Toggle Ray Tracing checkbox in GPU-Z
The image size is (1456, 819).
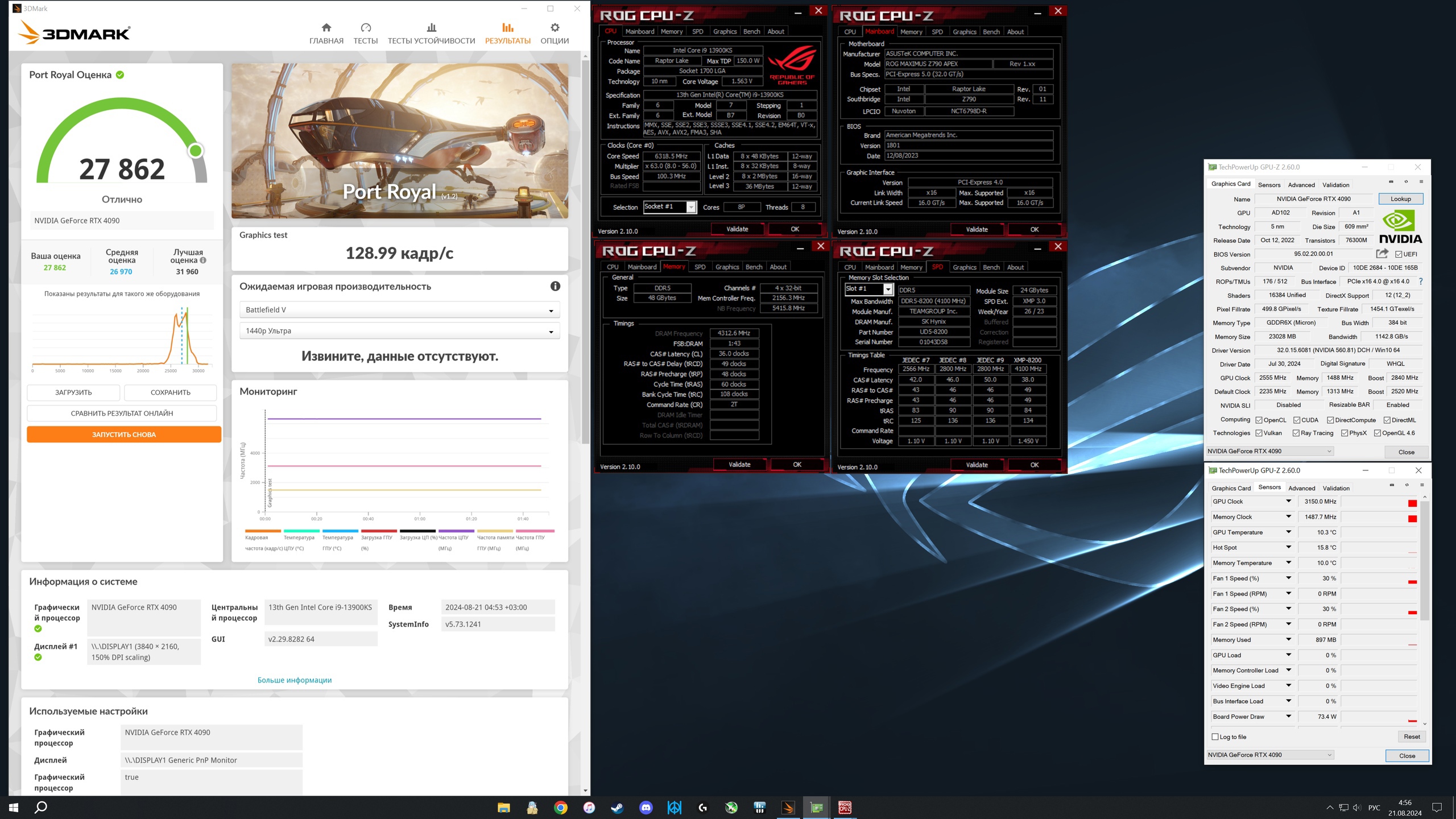1296,433
